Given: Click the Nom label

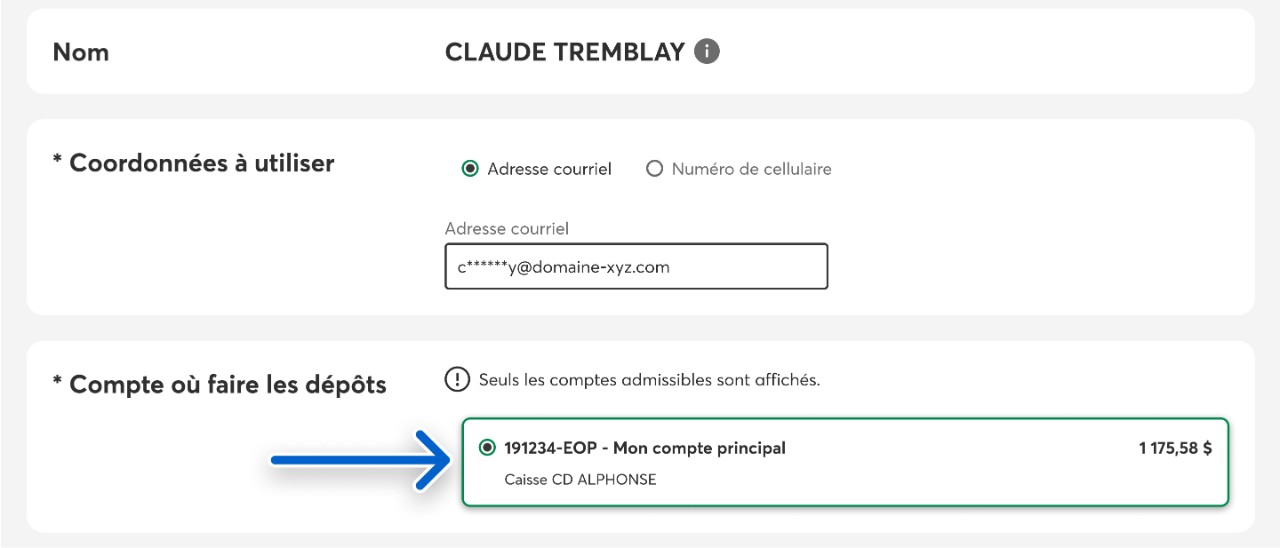Looking at the screenshot, I should [81, 52].
